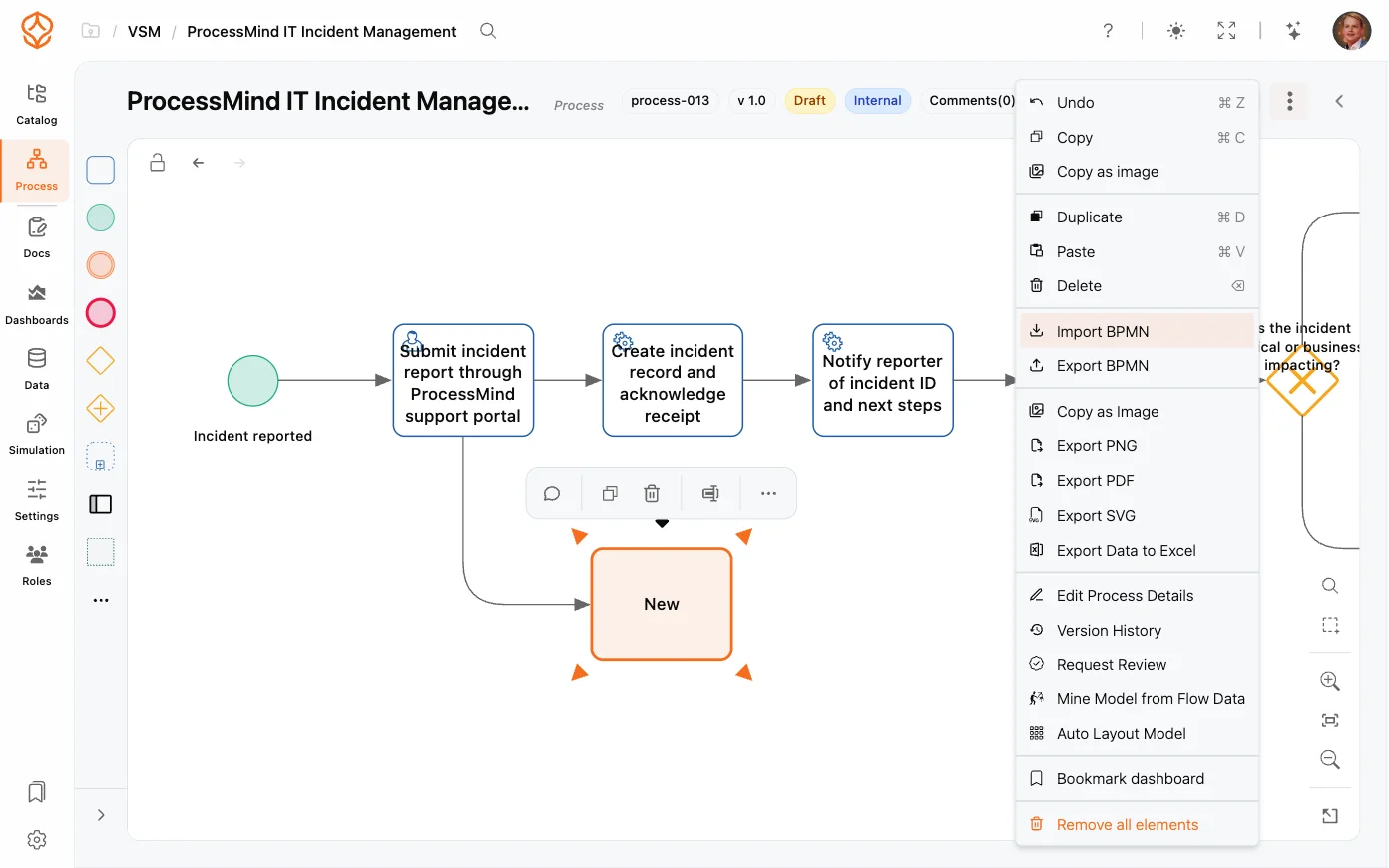The height and width of the screenshot is (868, 1389).
Task: Select the orange intermediate event shape
Action: (x=101, y=265)
